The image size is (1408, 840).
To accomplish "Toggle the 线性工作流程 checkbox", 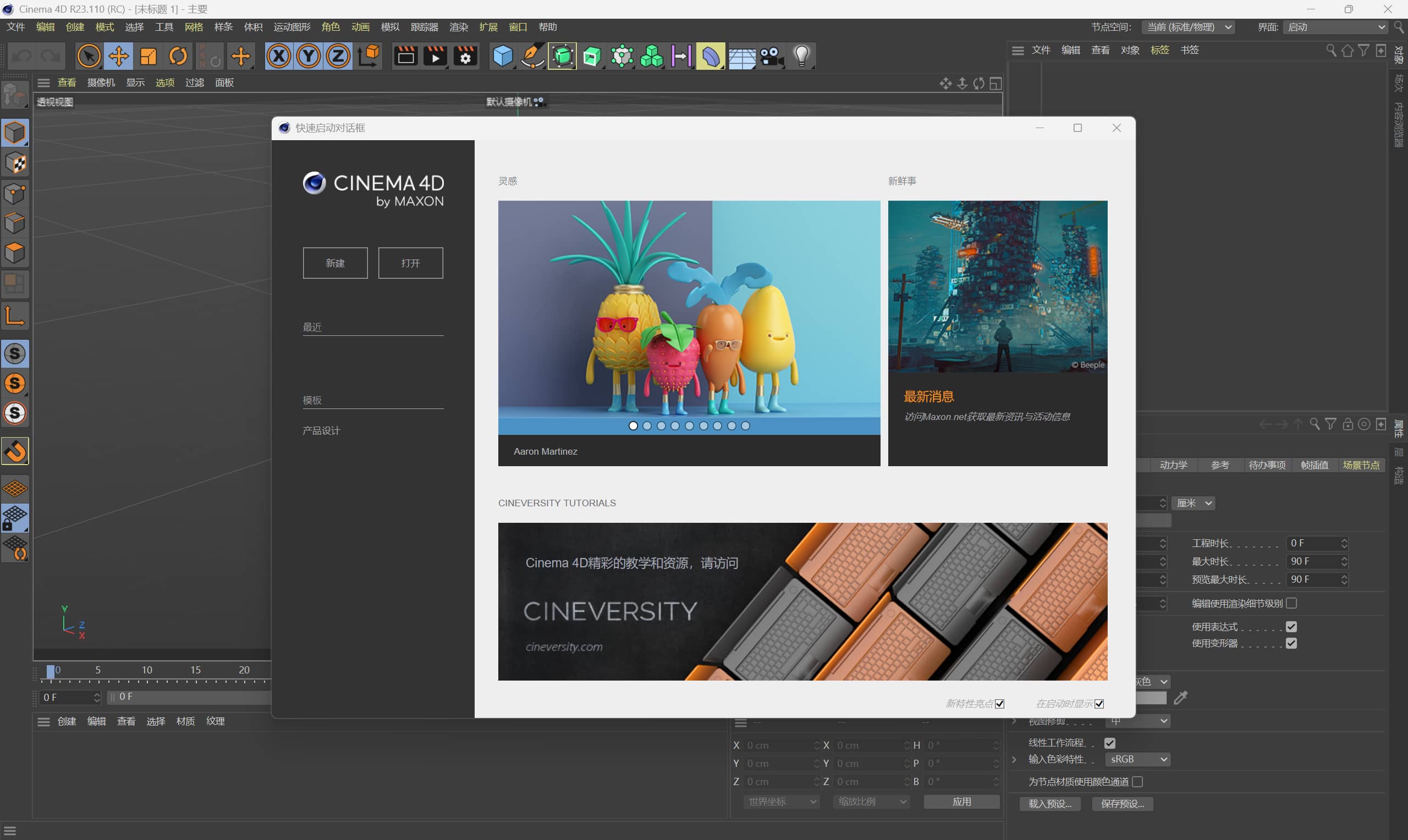I will point(1110,743).
